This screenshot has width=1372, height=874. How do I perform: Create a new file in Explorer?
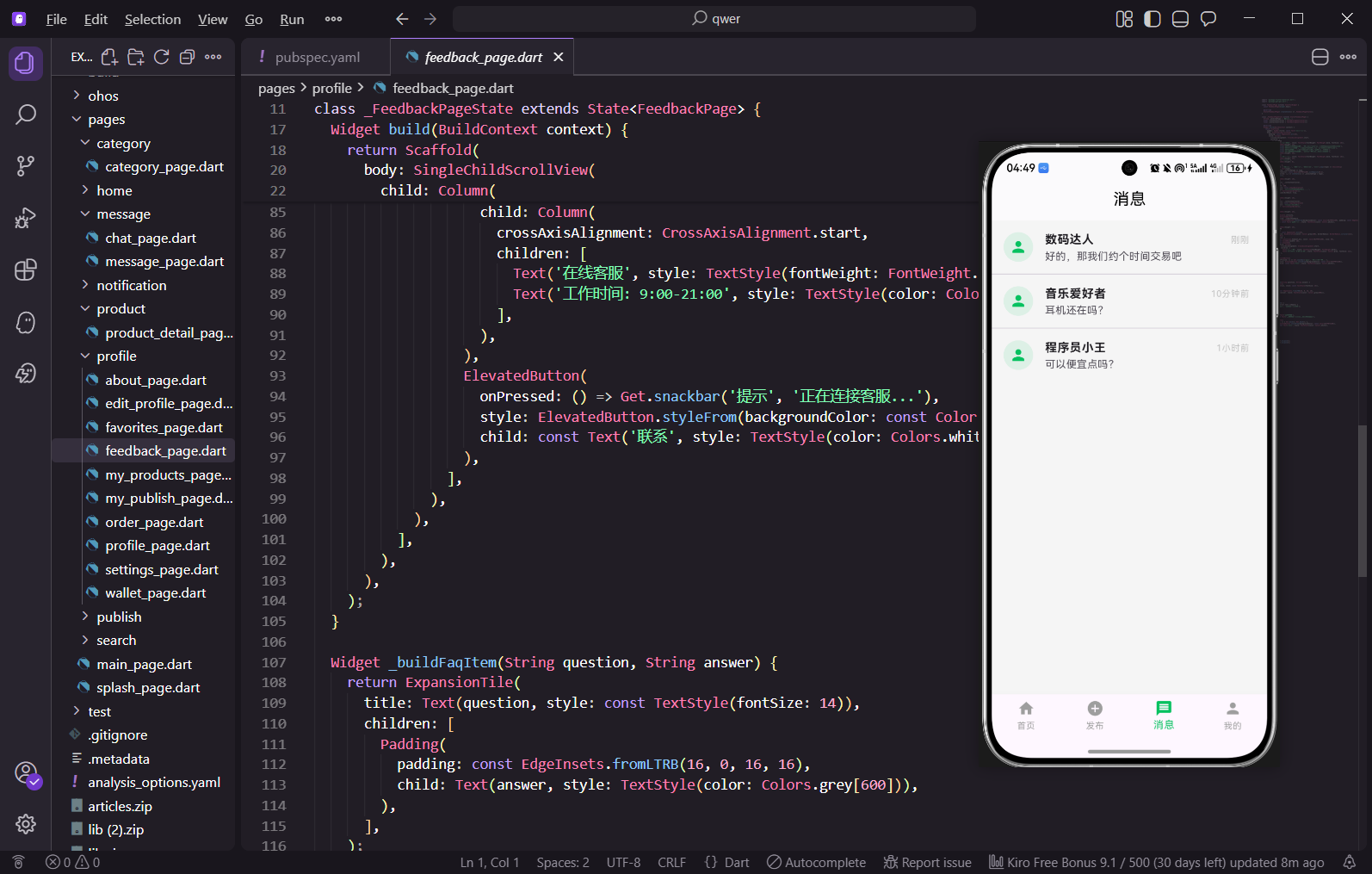pyautogui.click(x=109, y=57)
